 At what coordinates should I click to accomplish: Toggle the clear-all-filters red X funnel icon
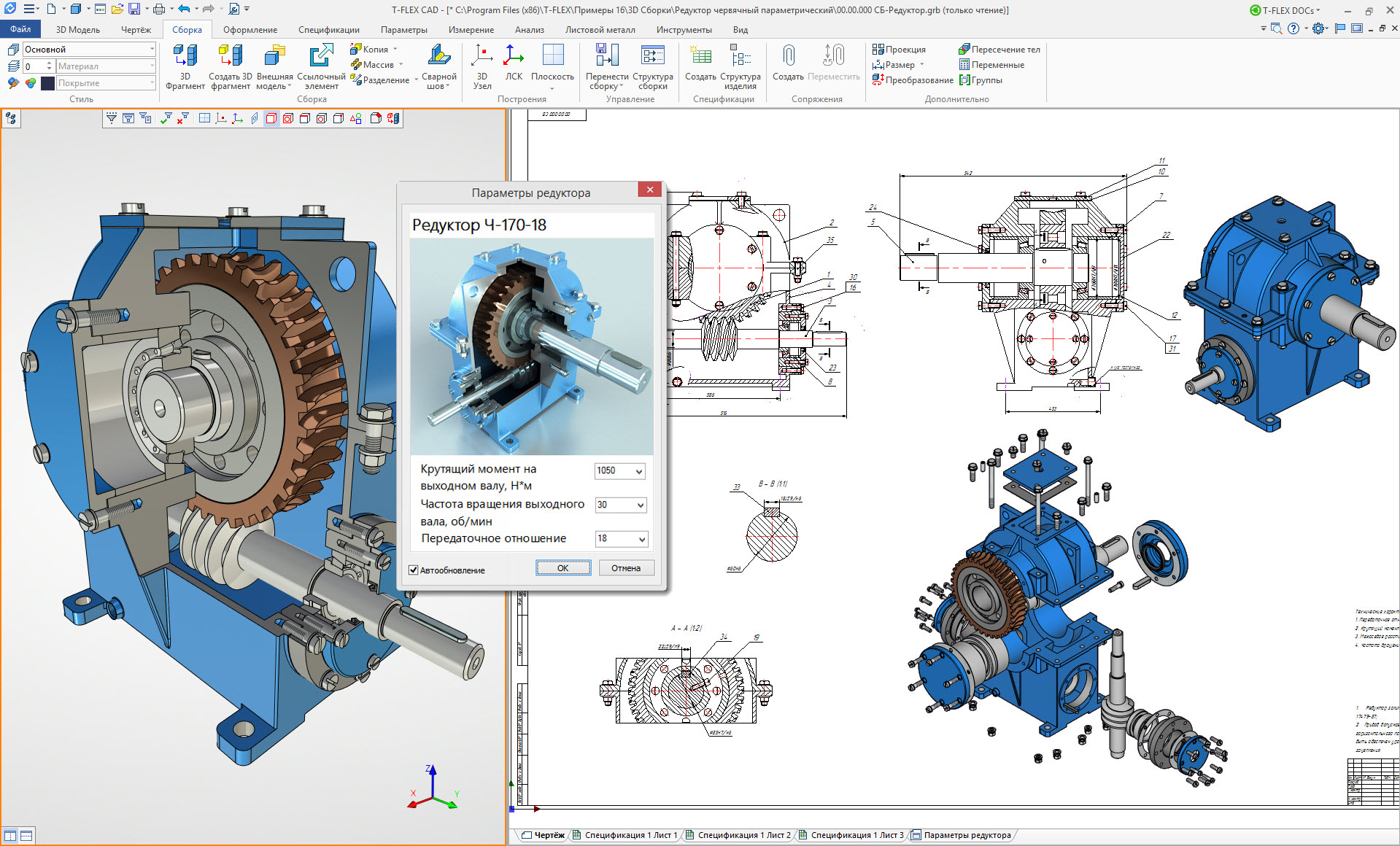(182, 118)
